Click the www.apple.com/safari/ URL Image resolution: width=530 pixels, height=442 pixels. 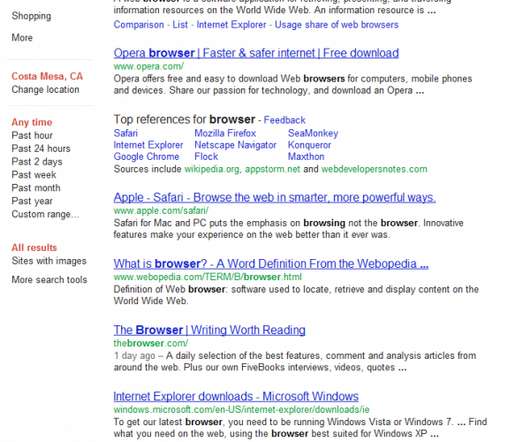tap(161, 211)
